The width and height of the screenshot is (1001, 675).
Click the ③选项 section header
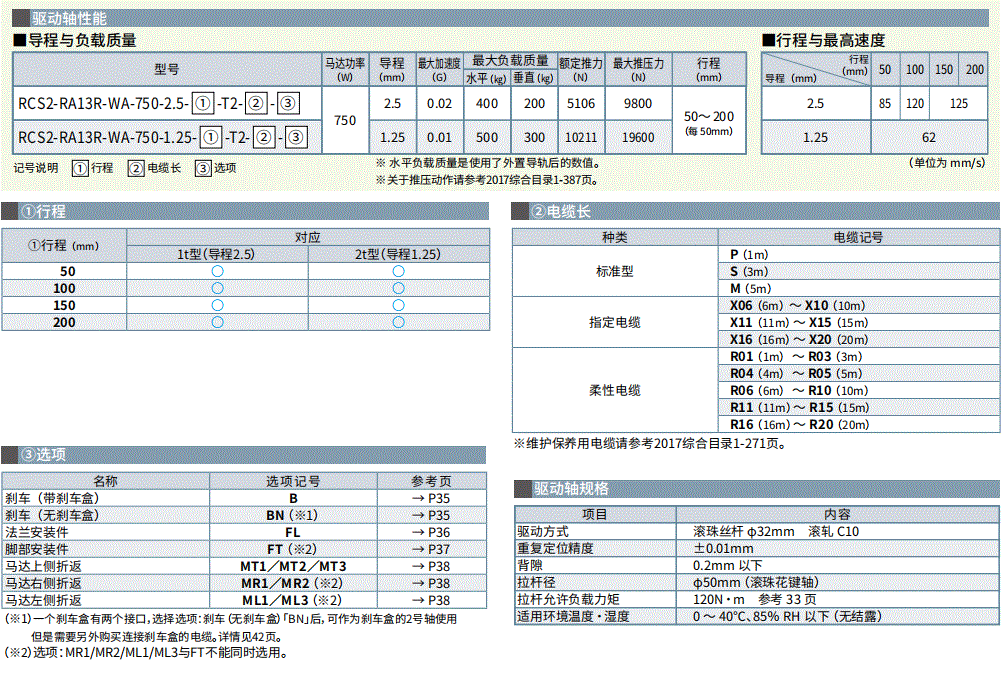click(x=243, y=455)
